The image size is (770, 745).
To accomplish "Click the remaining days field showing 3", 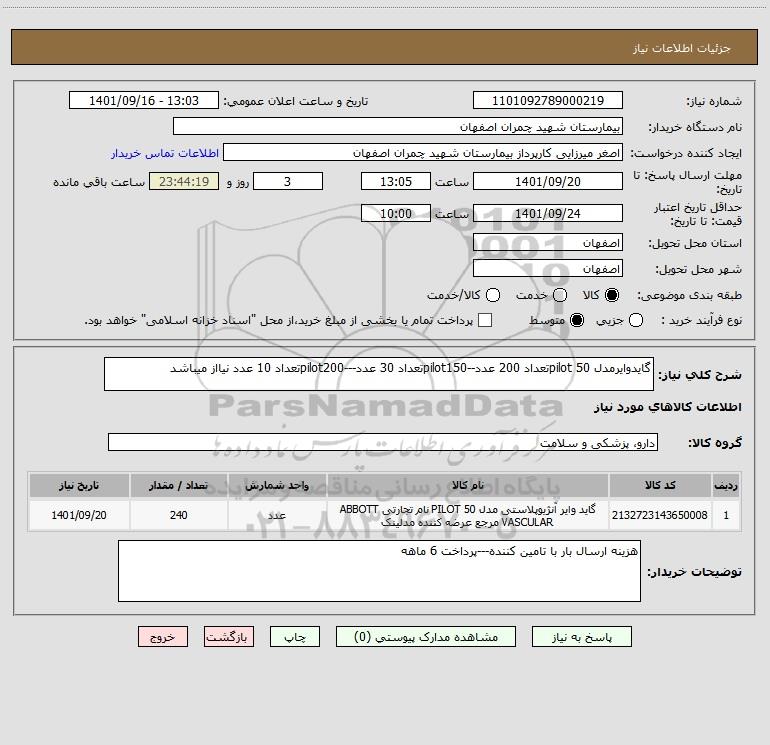I will pyautogui.click(x=288, y=181).
